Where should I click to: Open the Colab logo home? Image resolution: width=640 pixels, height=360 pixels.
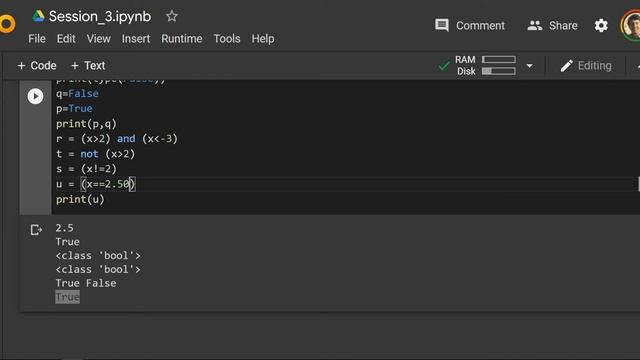7,24
